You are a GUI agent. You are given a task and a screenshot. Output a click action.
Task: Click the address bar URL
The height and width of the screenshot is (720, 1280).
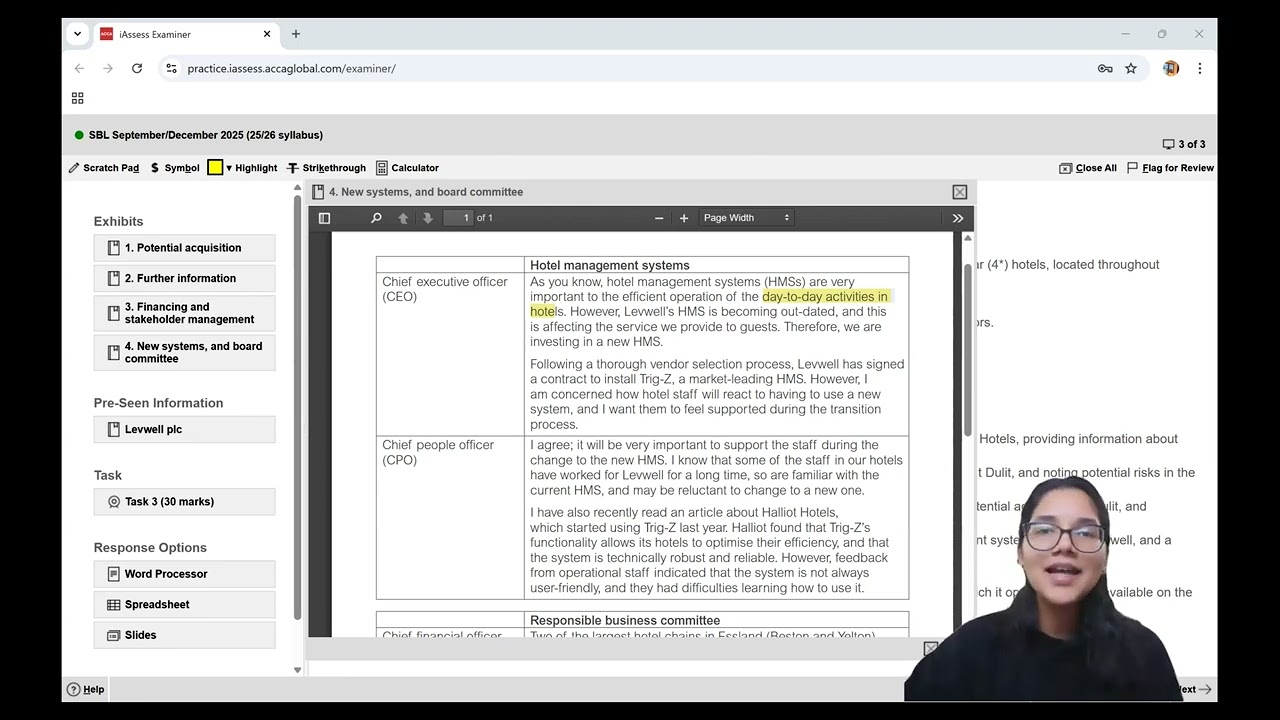292,69
